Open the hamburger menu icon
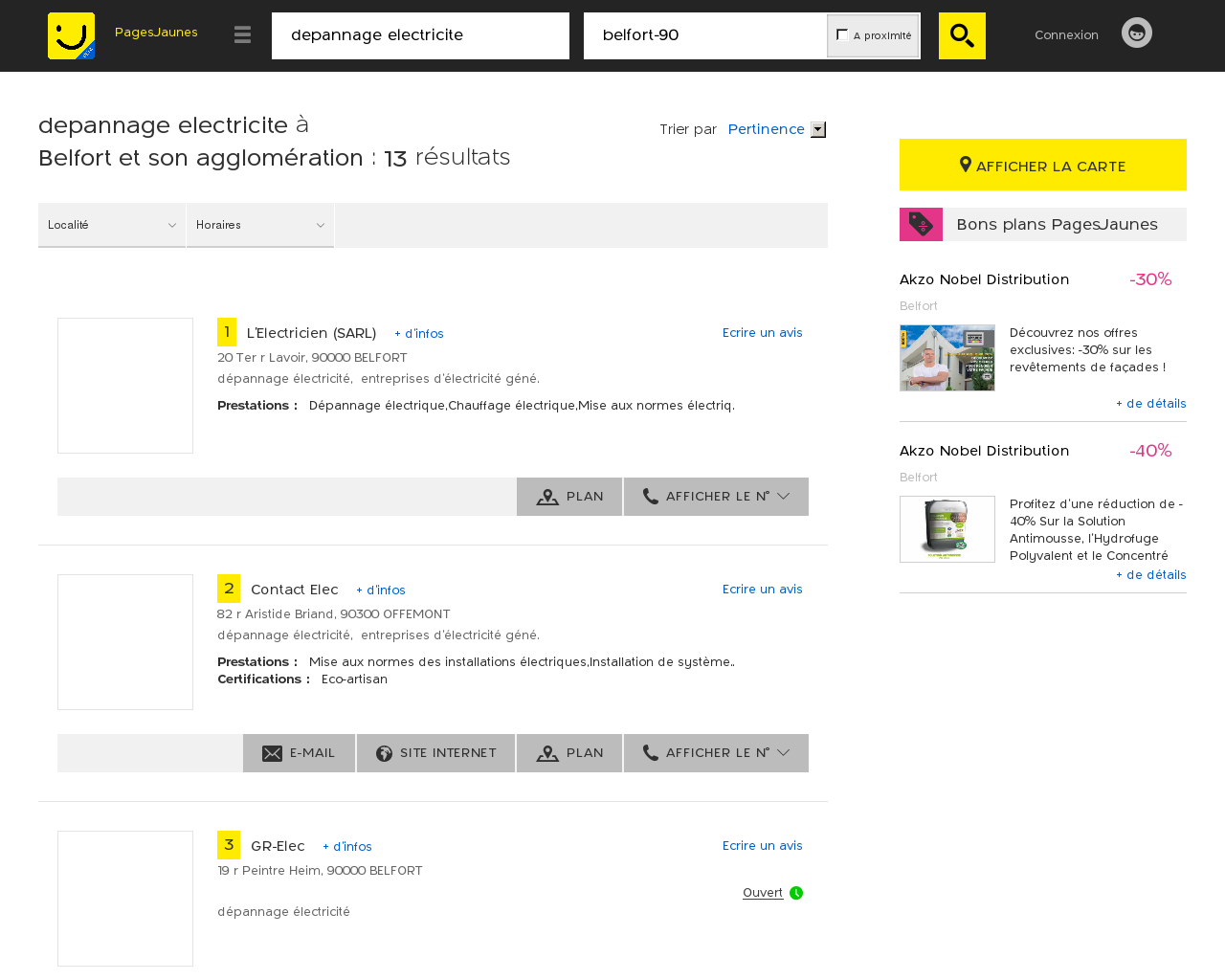This screenshot has width=1225, height=980. [x=242, y=34]
